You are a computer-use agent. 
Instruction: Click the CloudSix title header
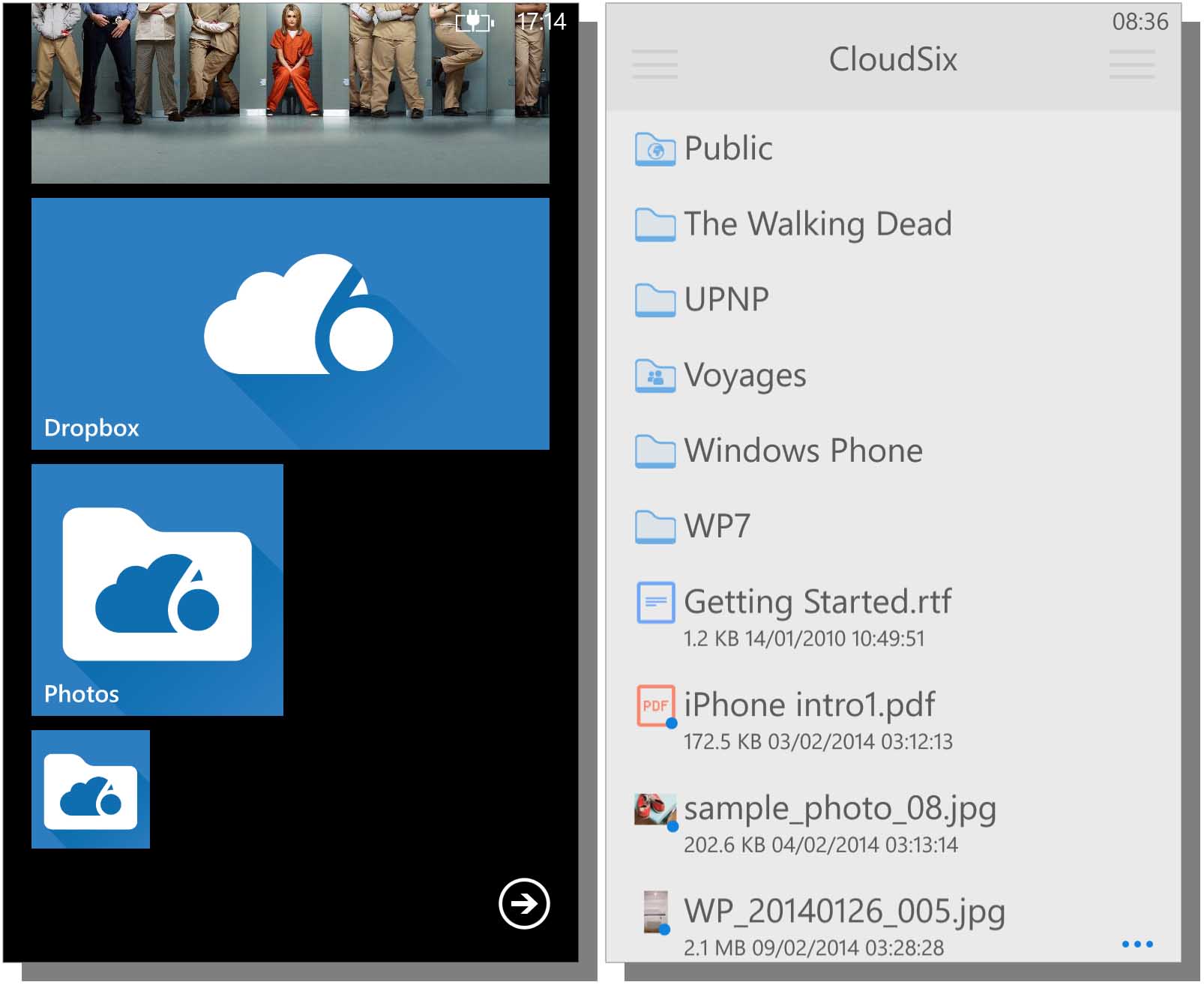tap(893, 60)
